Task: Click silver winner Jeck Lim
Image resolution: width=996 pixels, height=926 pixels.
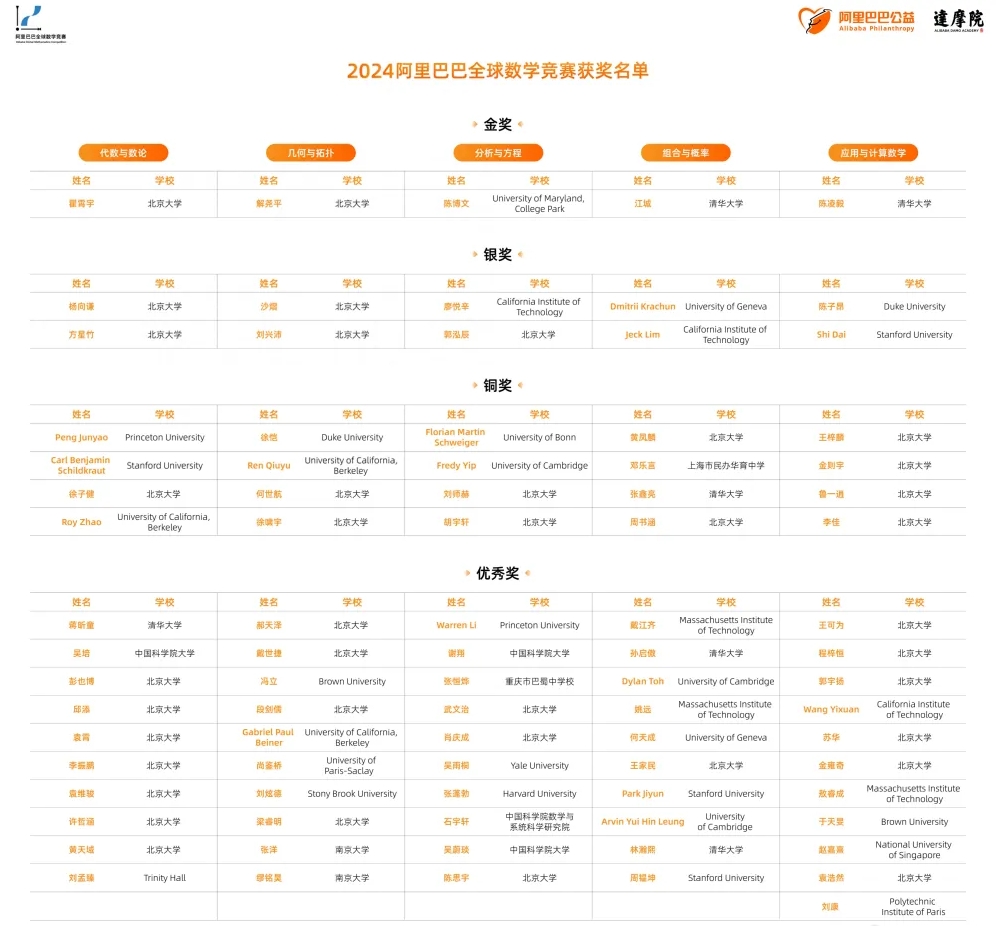Action: click(641, 334)
